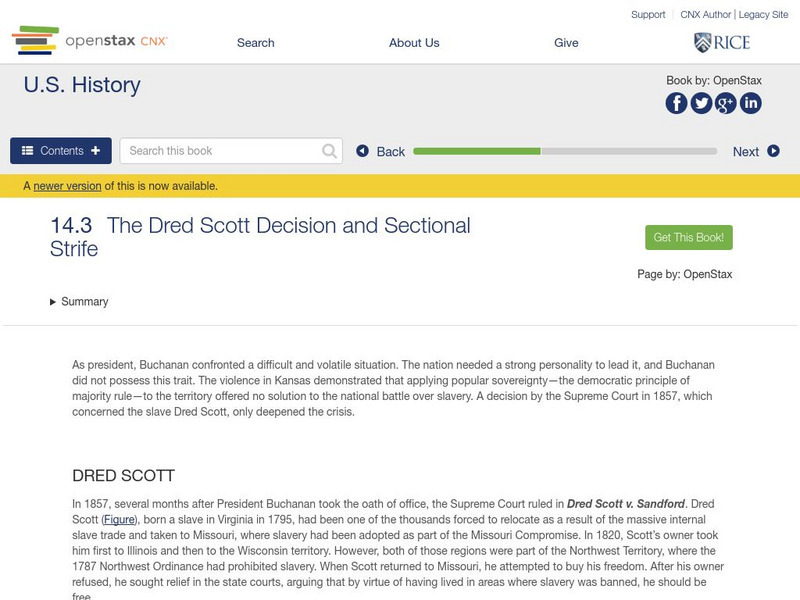Expand the Summary section
The height and width of the screenshot is (600, 800).
click(79, 302)
